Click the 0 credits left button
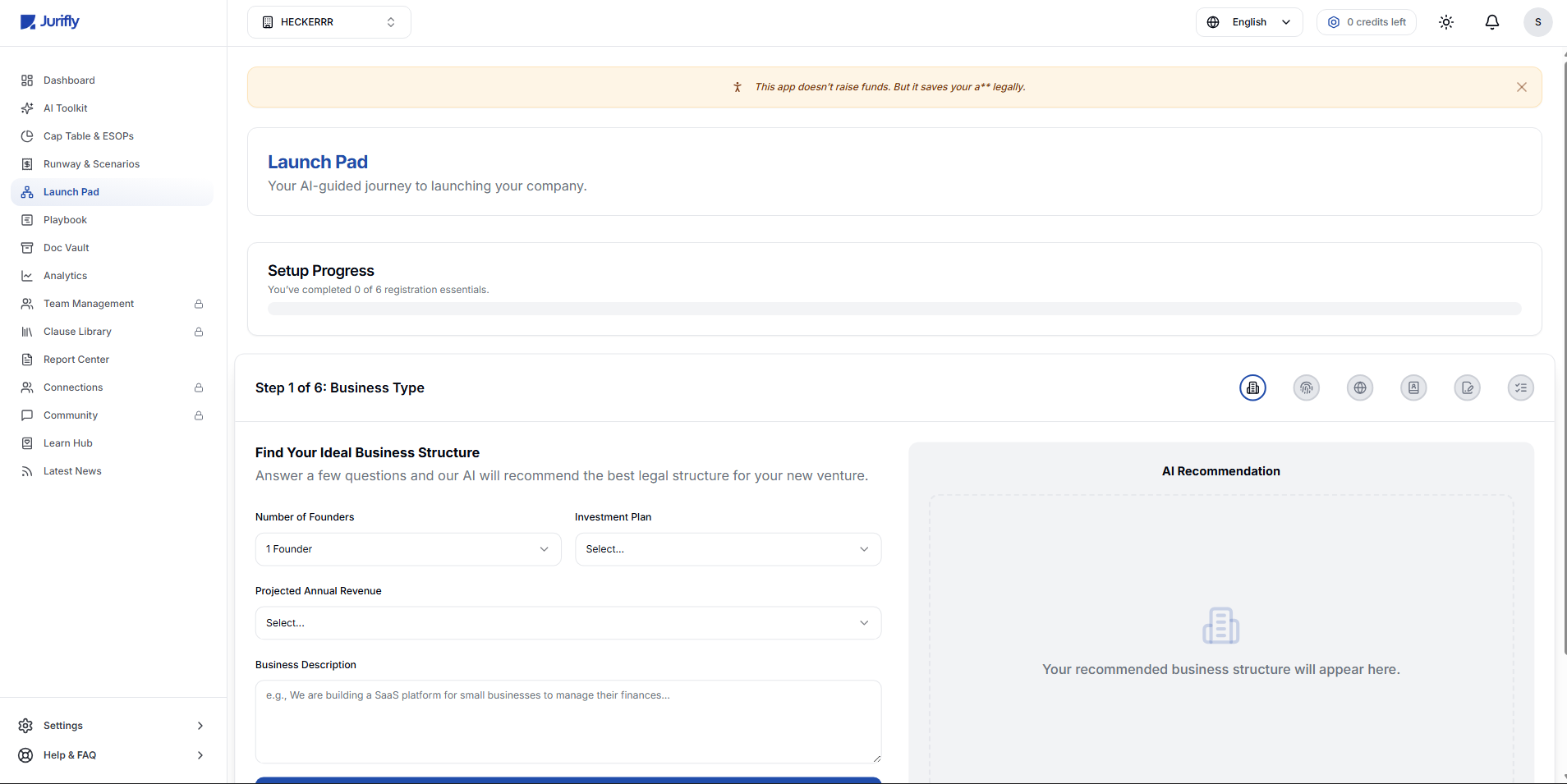The width and height of the screenshot is (1567, 784). pyautogui.click(x=1367, y=22)
